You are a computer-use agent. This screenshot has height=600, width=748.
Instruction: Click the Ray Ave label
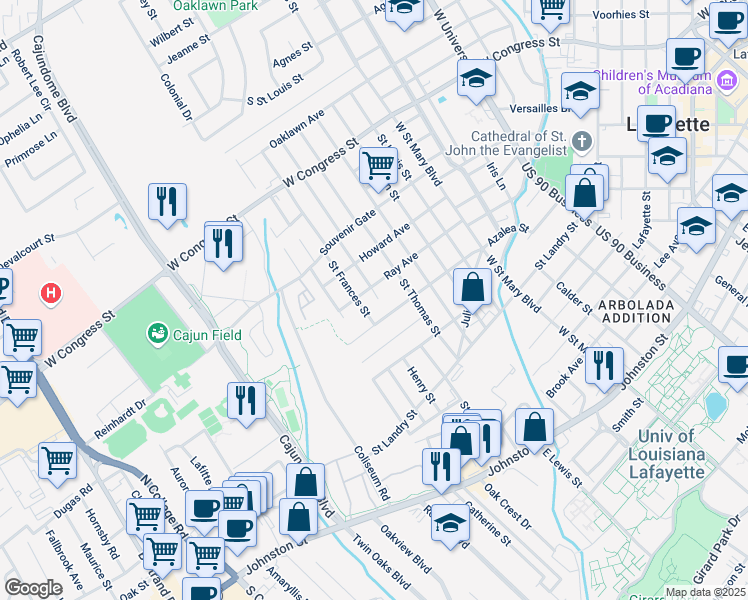401,266
